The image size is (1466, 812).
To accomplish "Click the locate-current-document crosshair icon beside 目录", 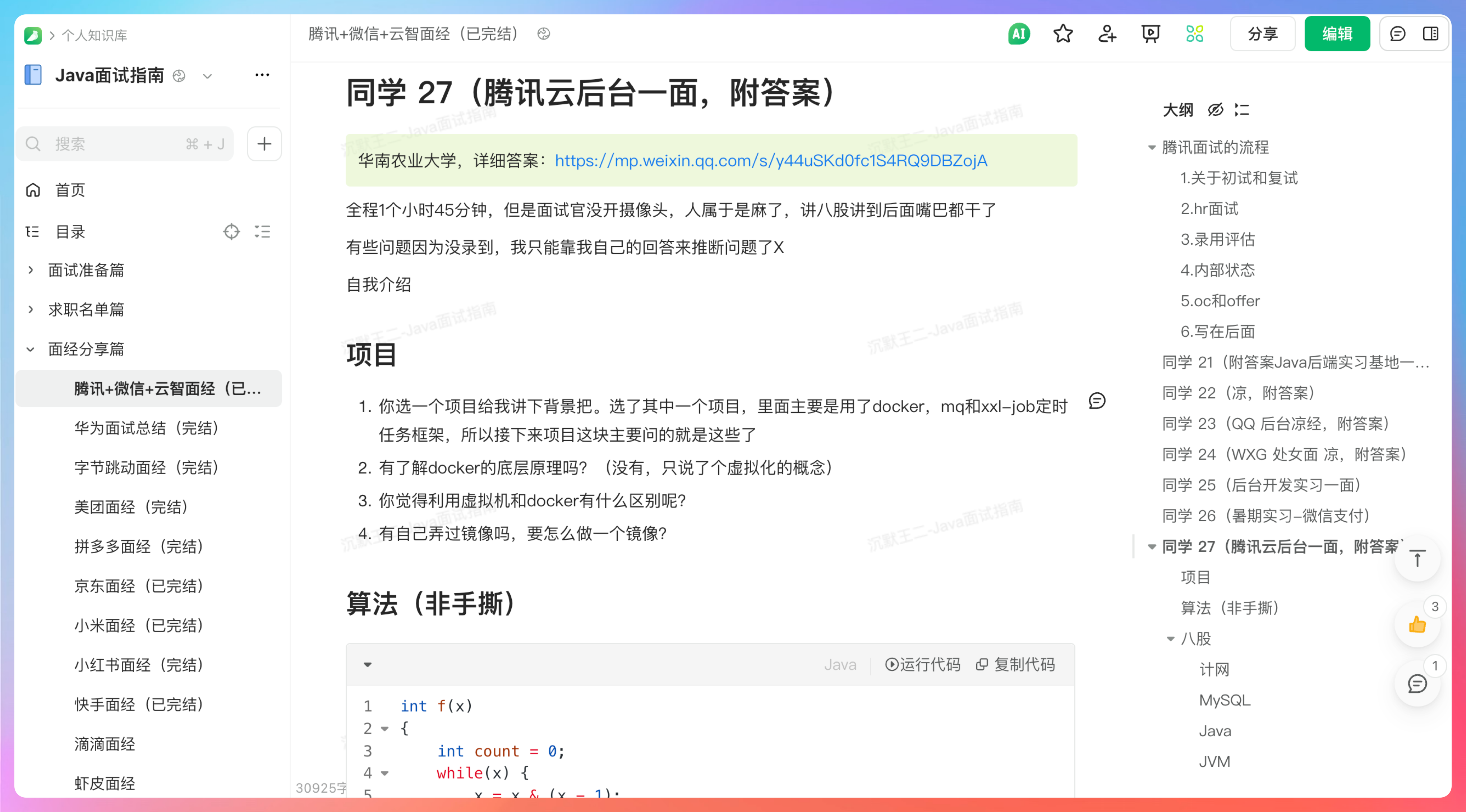I will pyautogui.click(x=232, y=232).
